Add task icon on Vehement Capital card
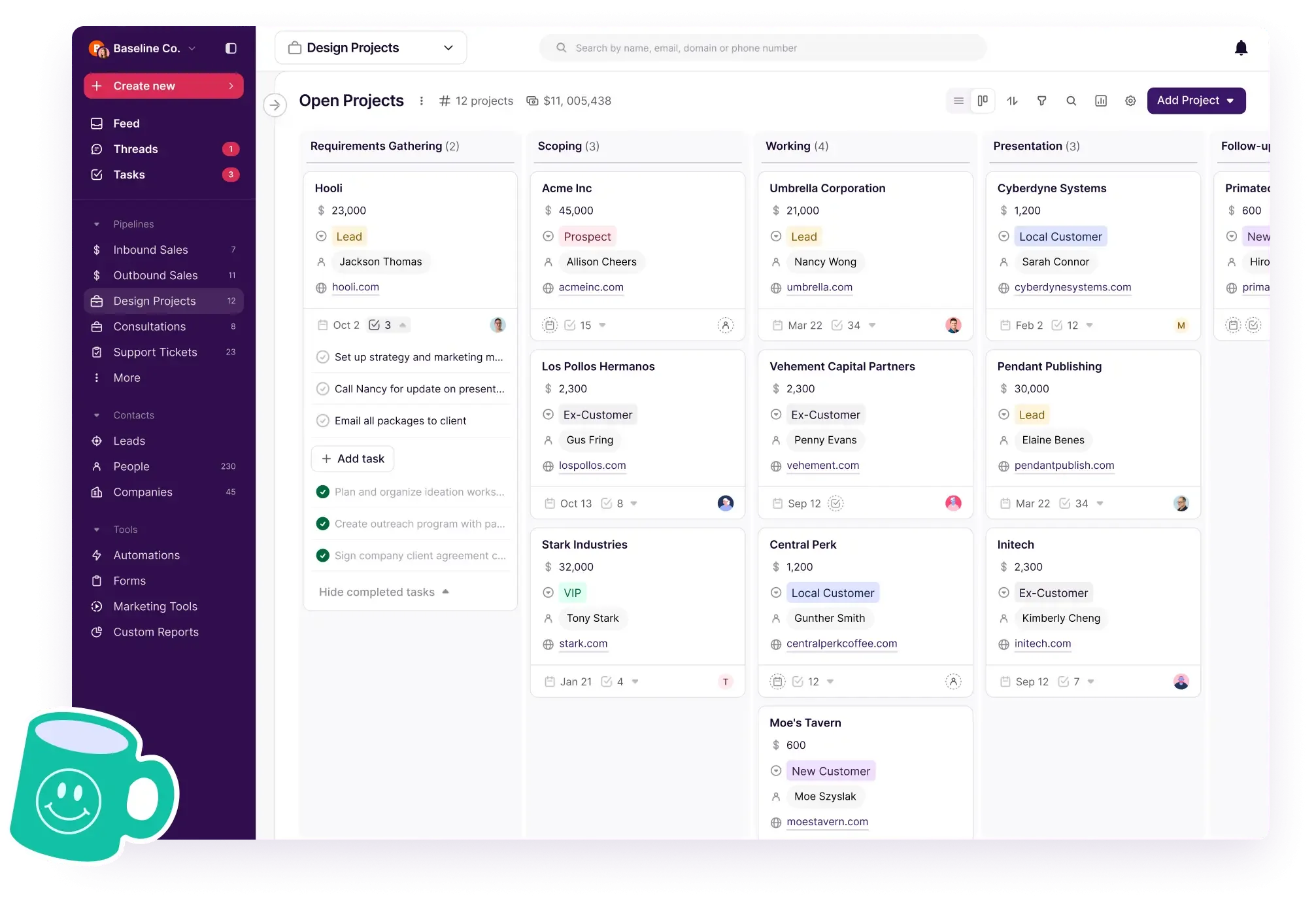This screenshot has width=1316, height=905. pos(835,503)
